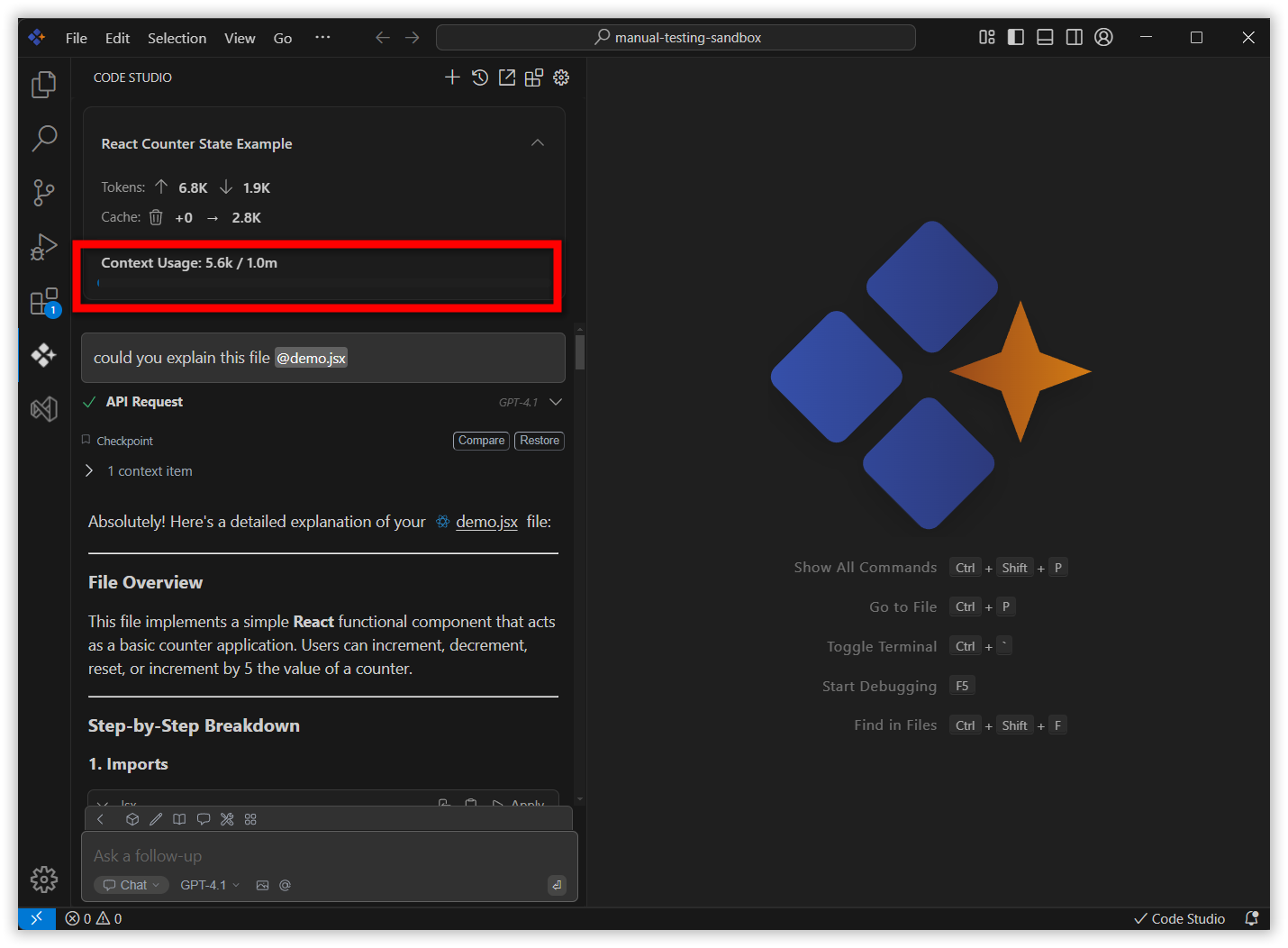Screen dimensions: 1288x948
Task: Clear cache using the trash icon
Action: coord(156,217)
